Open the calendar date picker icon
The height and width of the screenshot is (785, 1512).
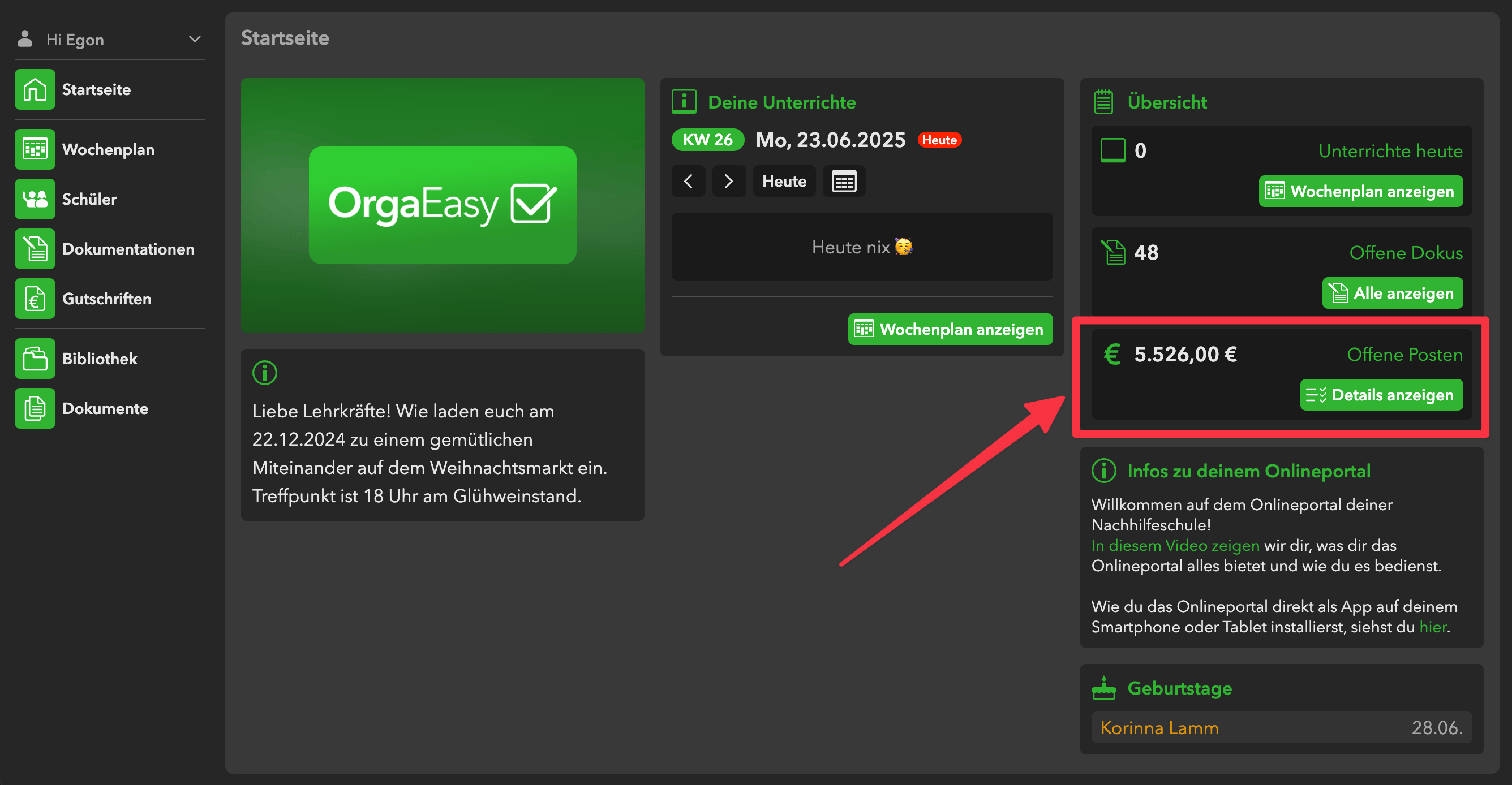coord(844,181)
